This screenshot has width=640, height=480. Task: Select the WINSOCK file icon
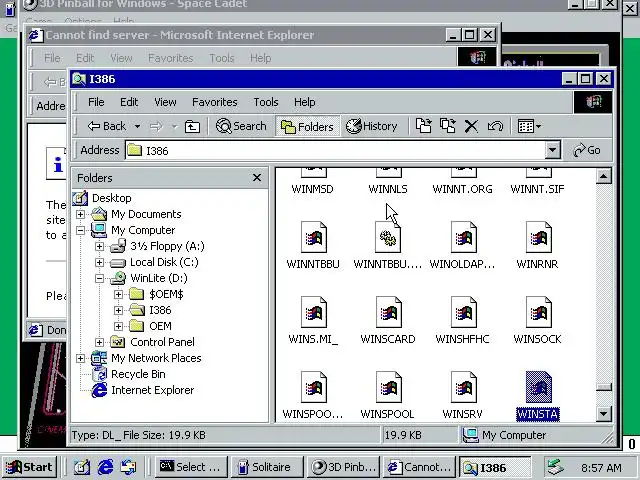(538, 313)
